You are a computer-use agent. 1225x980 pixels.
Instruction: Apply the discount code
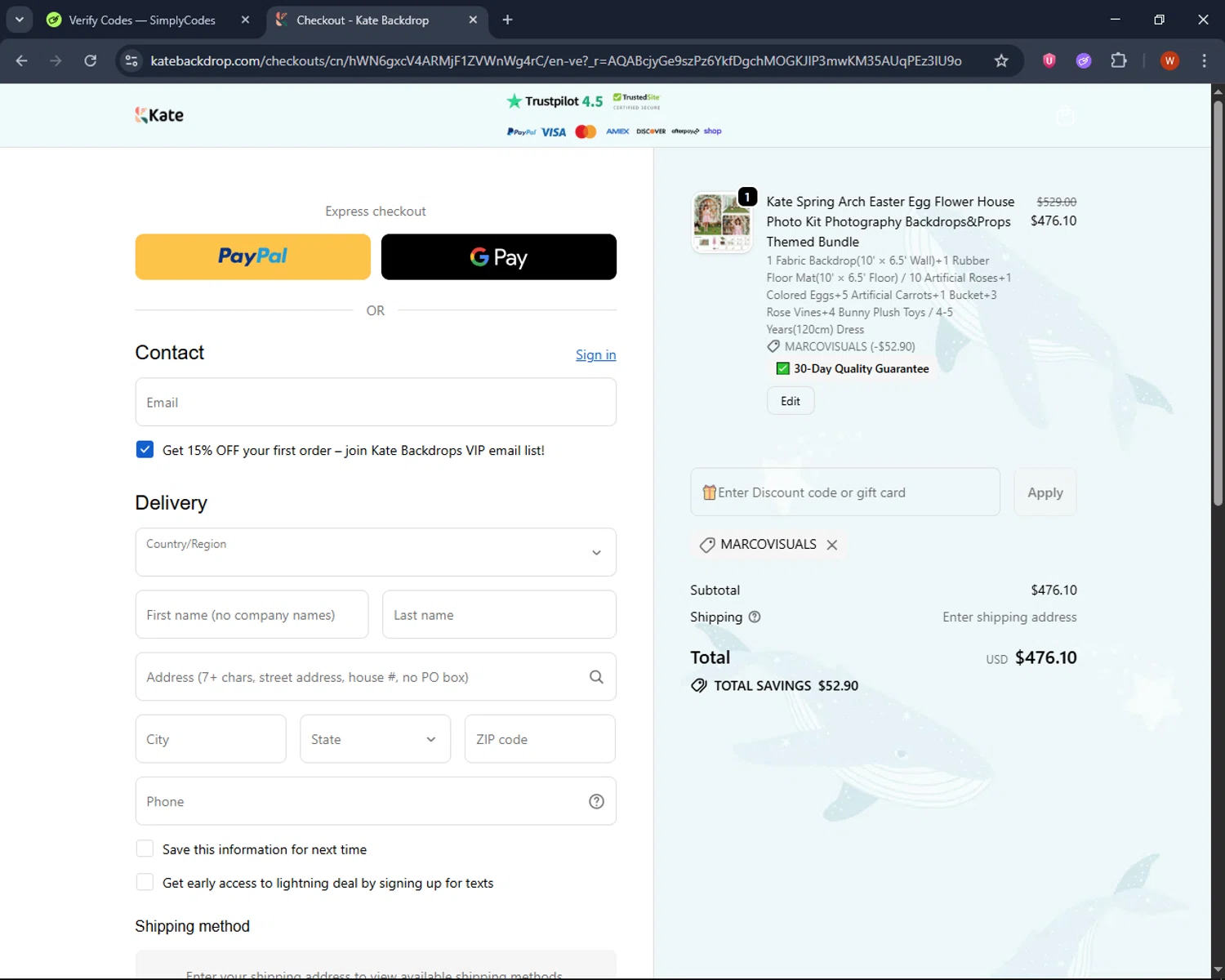click(x=1045, y=492)
